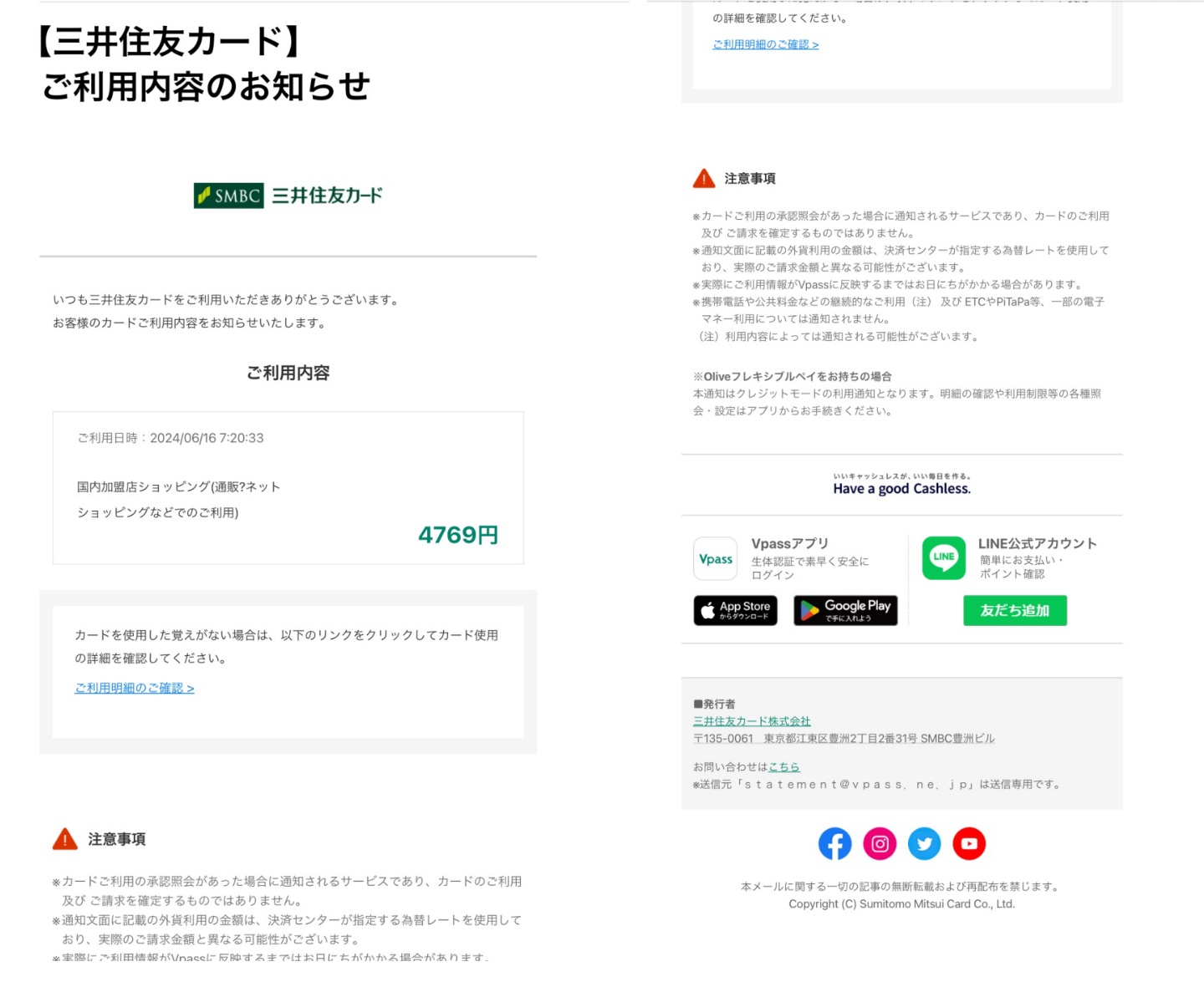Viewport: 1204px width, 982px height.
Task: Click the 4769円 amount
Action: coord(457,535)
